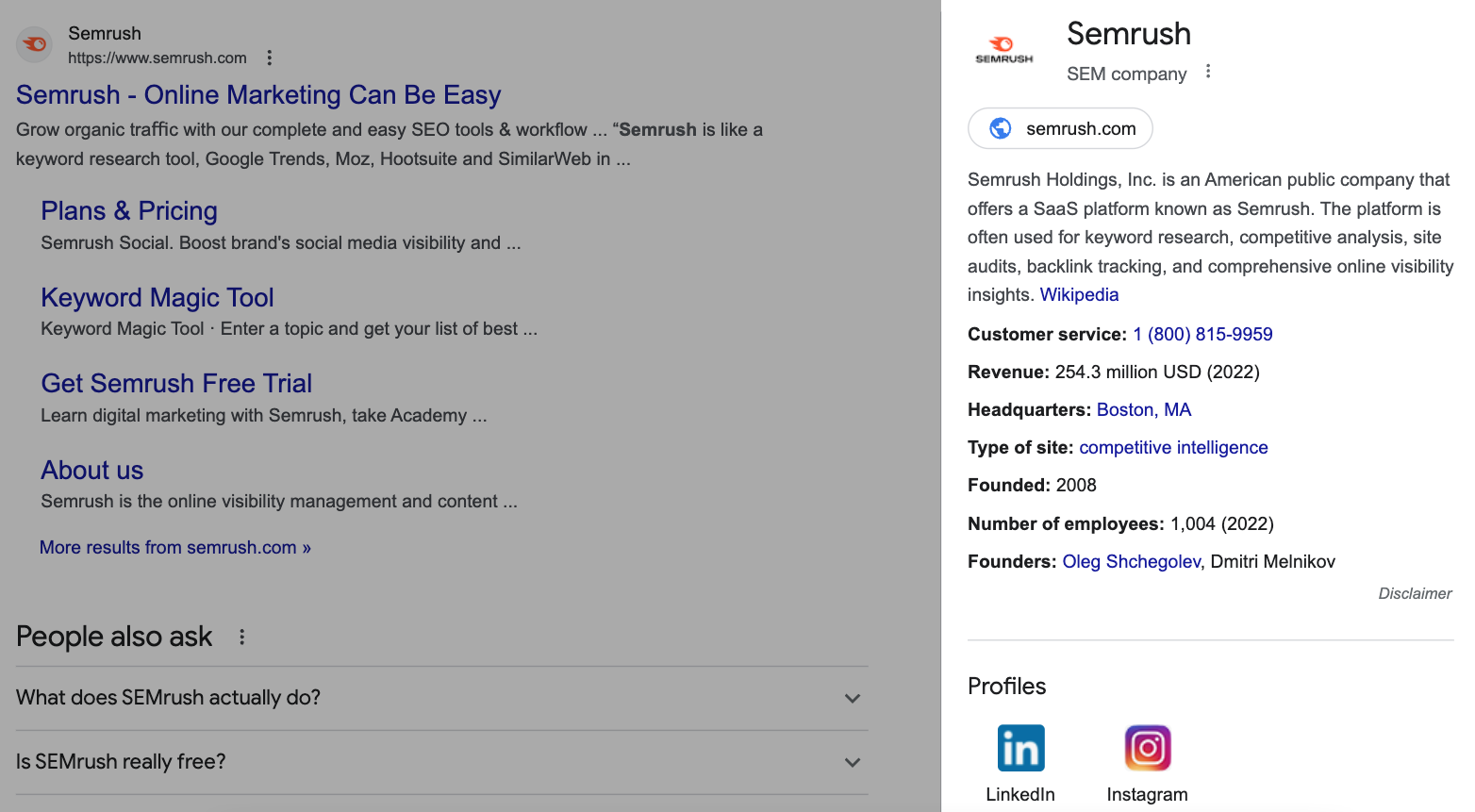Expand 'What does SEMrush actually do?' question
Screen dimensions: 1475x812
[x=441, y=698]
